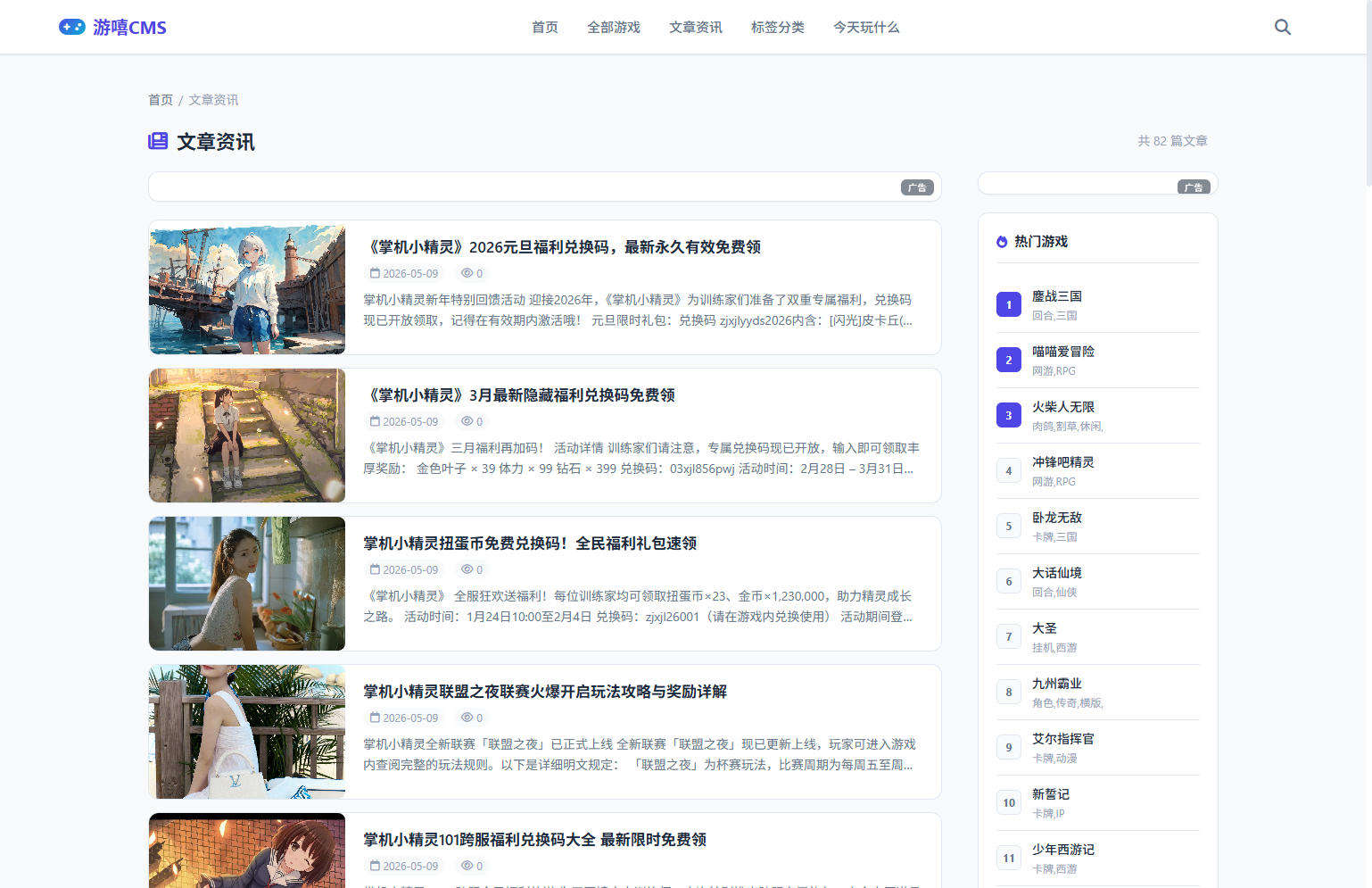
Task: Click rank badge 4 beside 冲锋吧精灵
Action: tap(1009, 470)
